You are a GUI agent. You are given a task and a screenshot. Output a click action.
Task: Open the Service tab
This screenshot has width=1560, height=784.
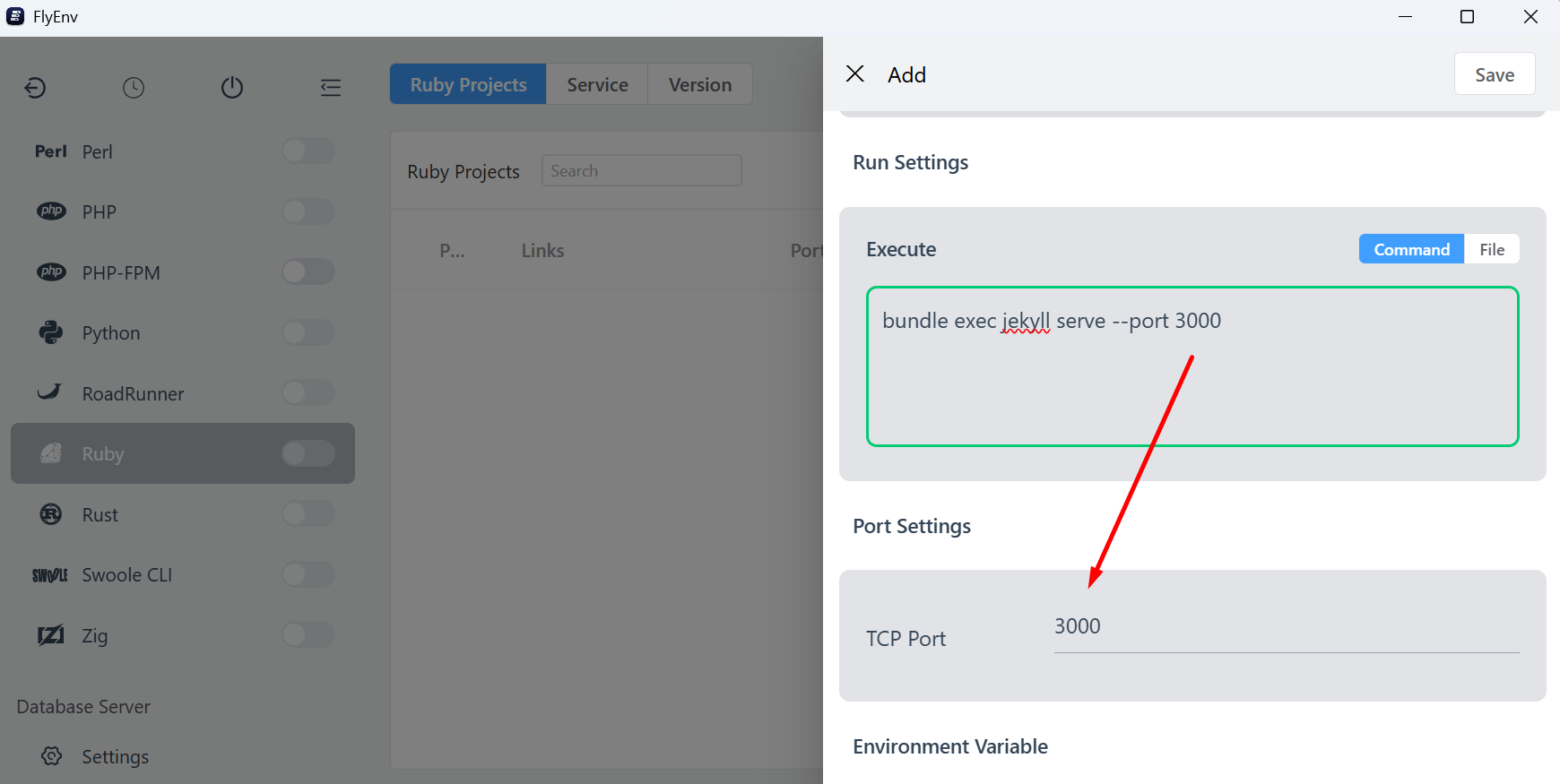597,84
